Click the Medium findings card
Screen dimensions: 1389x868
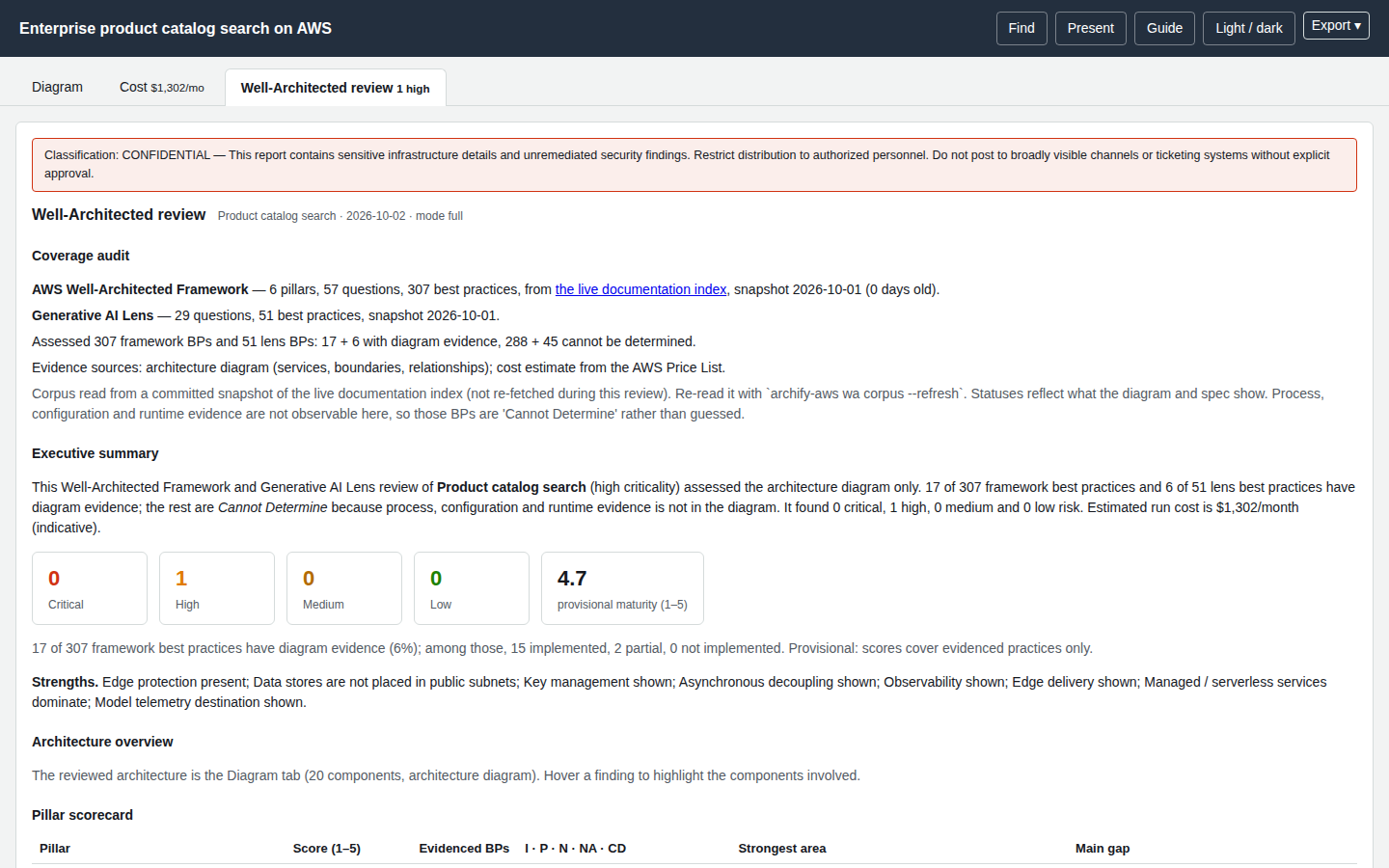[x=344, y=588]
